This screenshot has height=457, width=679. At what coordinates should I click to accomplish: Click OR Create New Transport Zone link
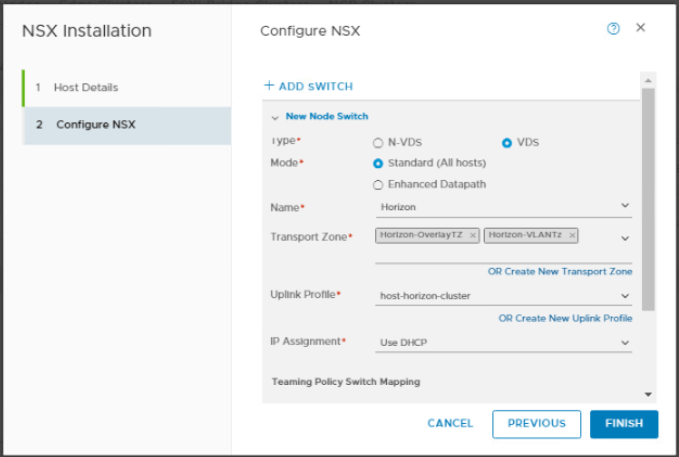(x=559, y=272)
